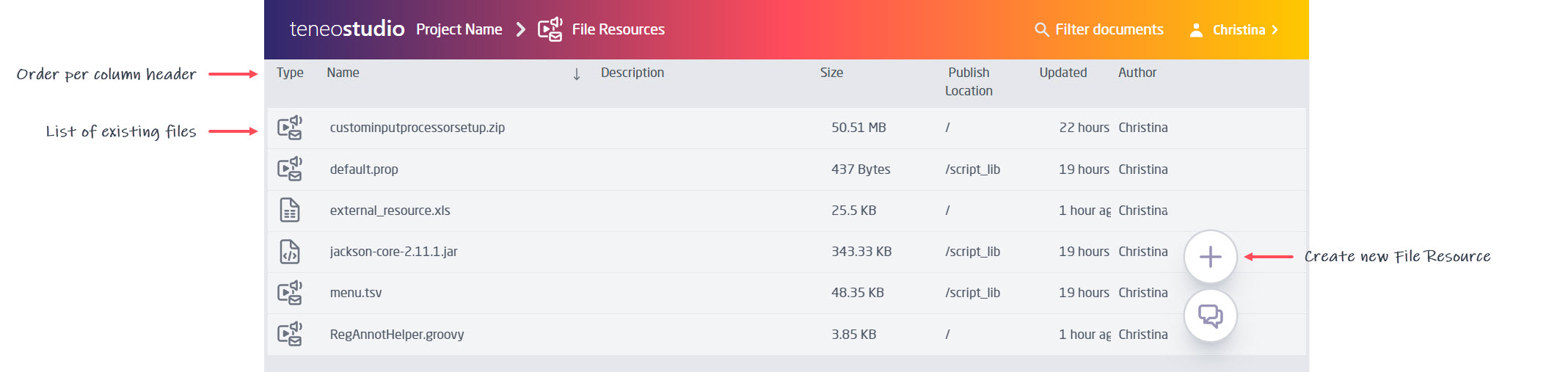
Task: Sort by the Size column header
Action: pos(831,73)
